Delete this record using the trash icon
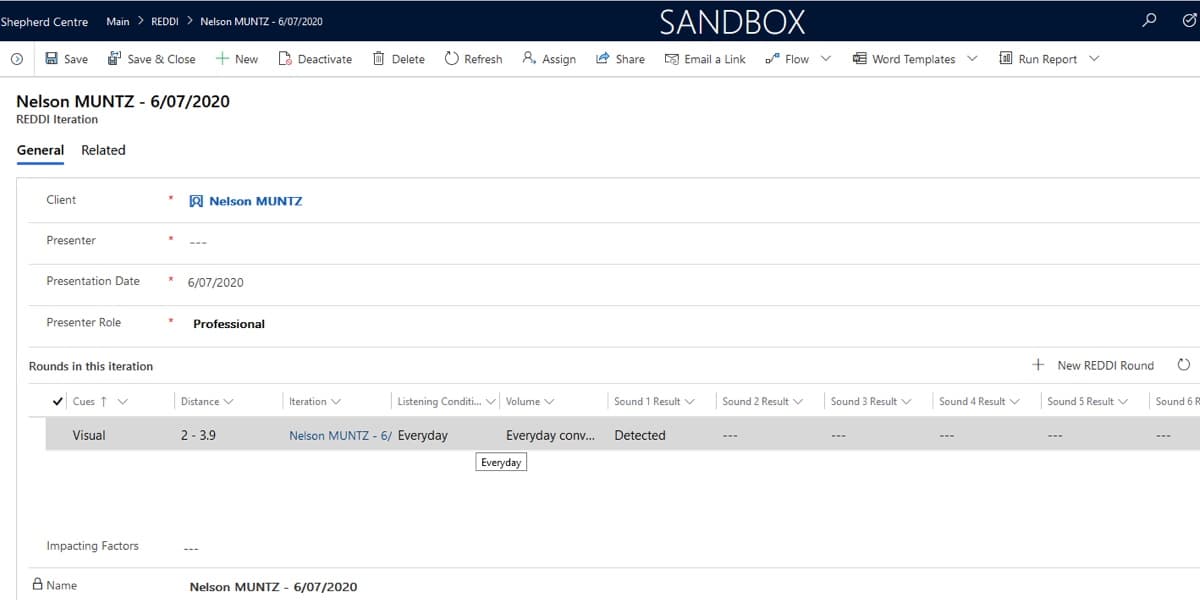This screenshot has height=600, width=1200. [x=379, y=59]
